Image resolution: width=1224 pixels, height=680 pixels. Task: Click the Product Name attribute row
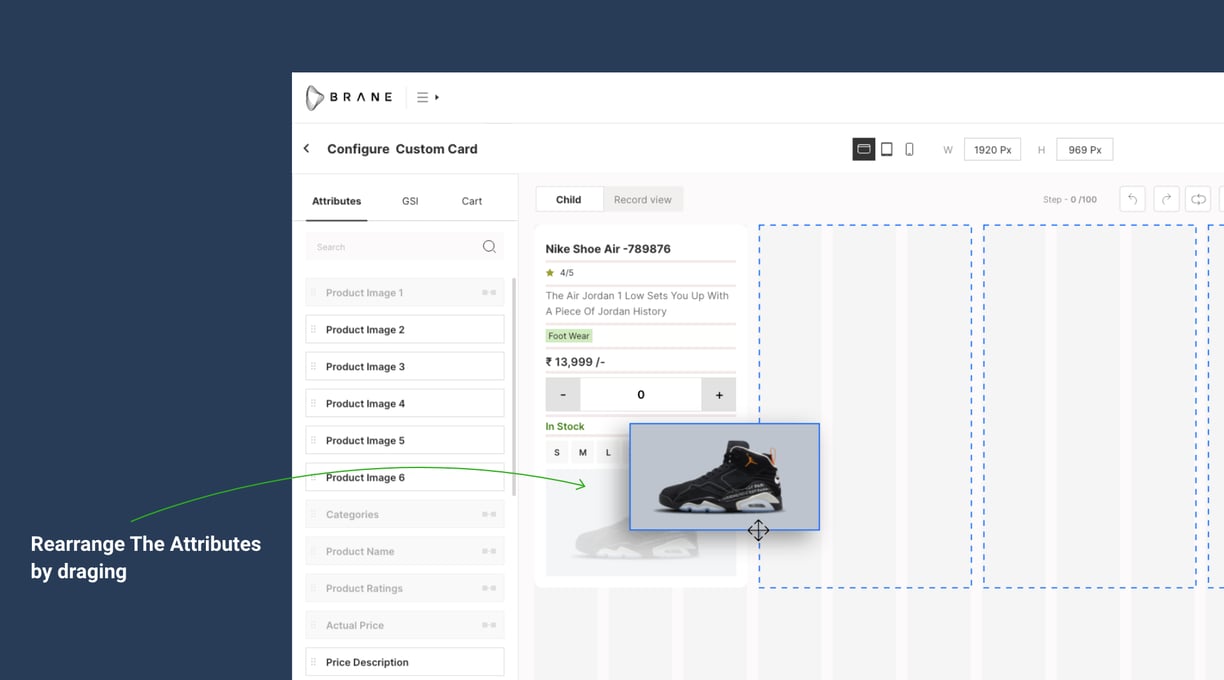click(405, 551)
